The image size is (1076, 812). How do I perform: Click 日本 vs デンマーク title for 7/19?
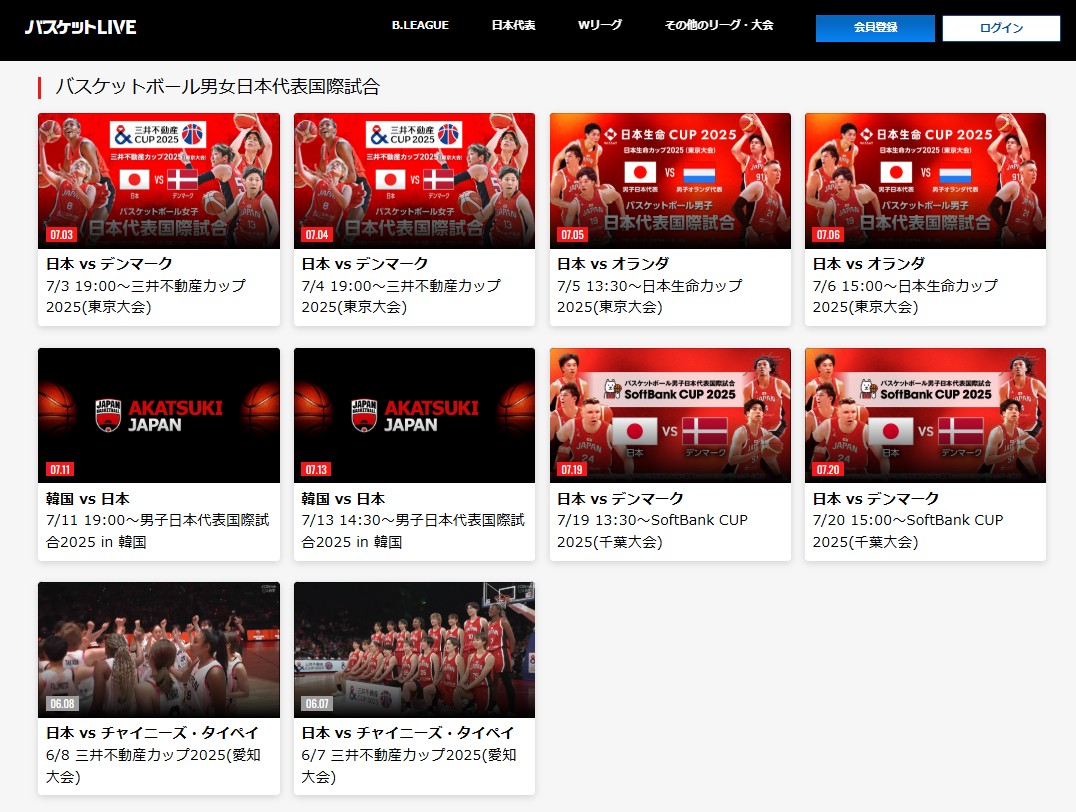(620, 499)
